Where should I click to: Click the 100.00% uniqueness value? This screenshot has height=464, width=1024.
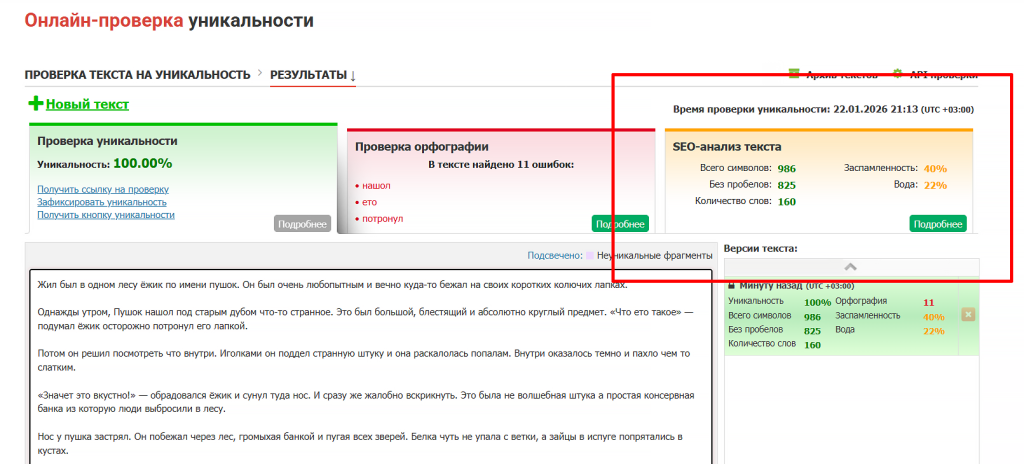tap(142, 163)
